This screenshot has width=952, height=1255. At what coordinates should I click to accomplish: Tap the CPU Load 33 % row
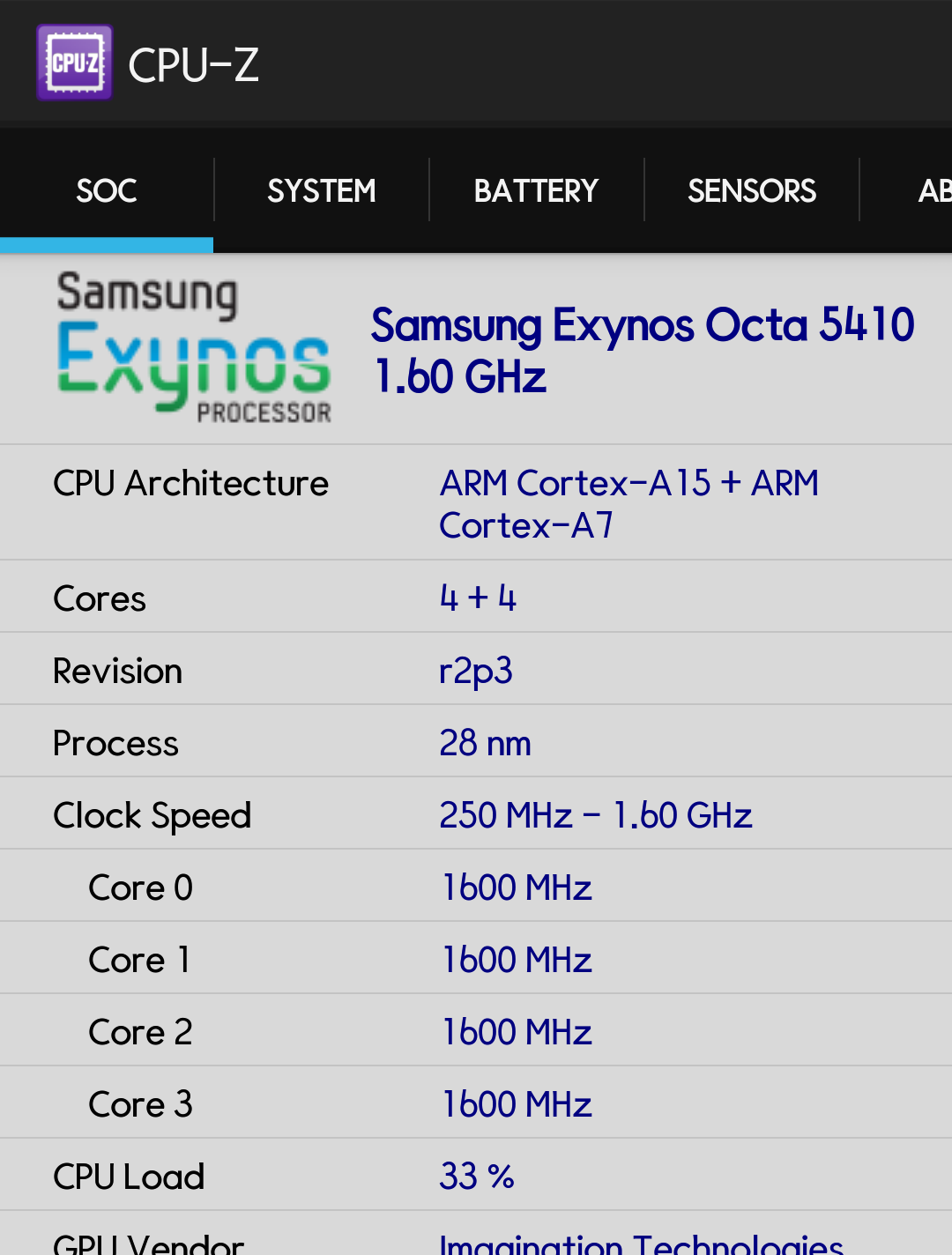click(x=476, y=1177)
